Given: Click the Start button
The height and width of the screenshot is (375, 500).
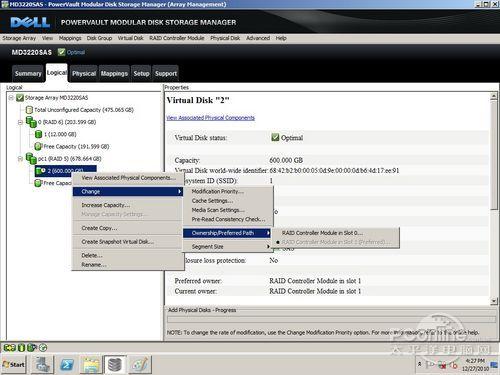Looking at the screenshot, I should click(14, 364).
